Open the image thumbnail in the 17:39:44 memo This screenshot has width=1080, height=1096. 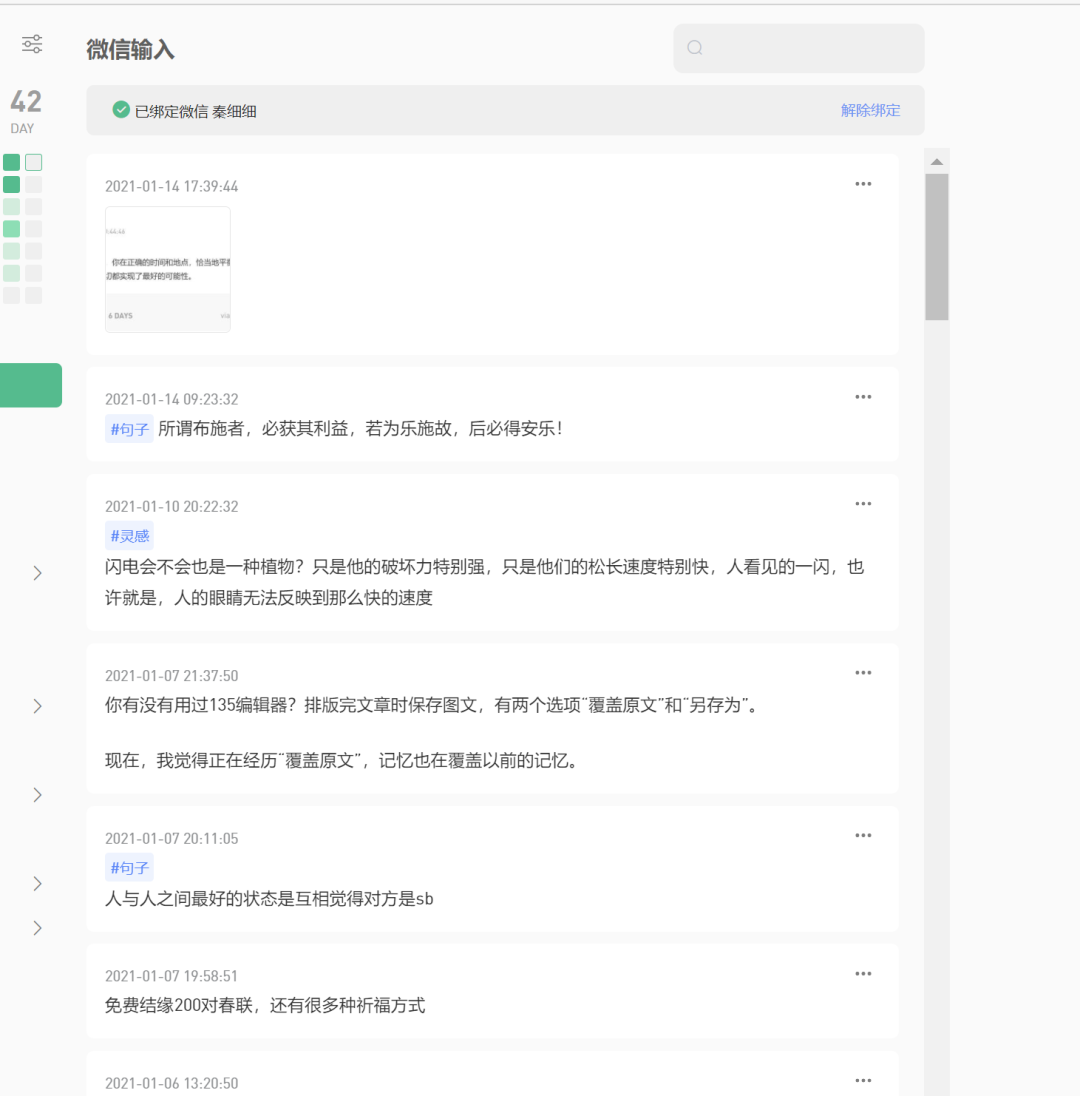[168, 270]
